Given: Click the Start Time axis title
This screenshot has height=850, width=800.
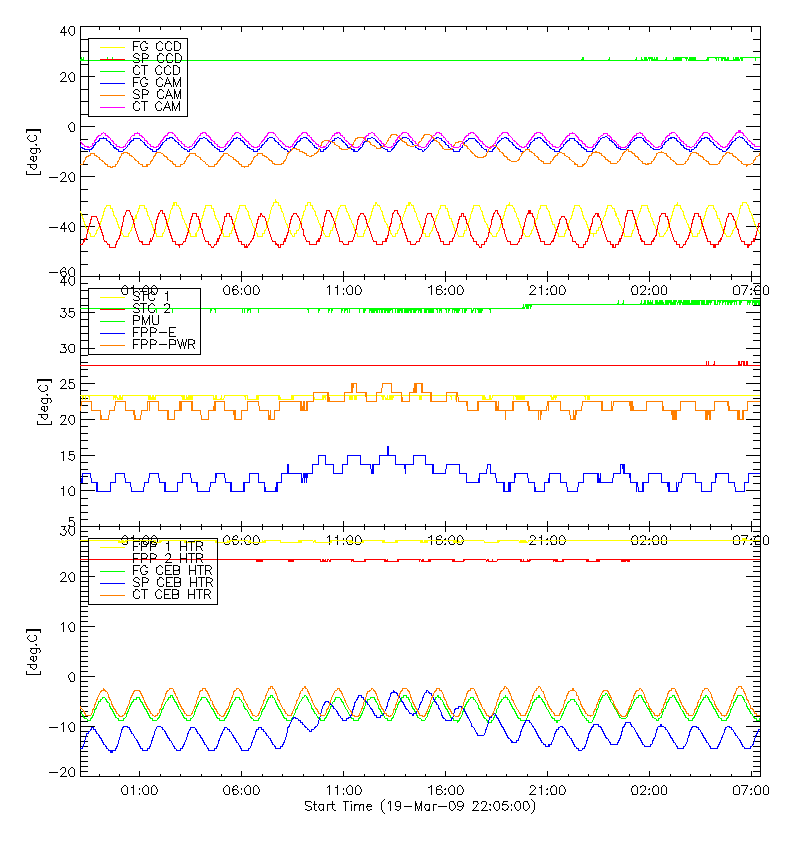Looking at the screenshot, I should 419,806.
